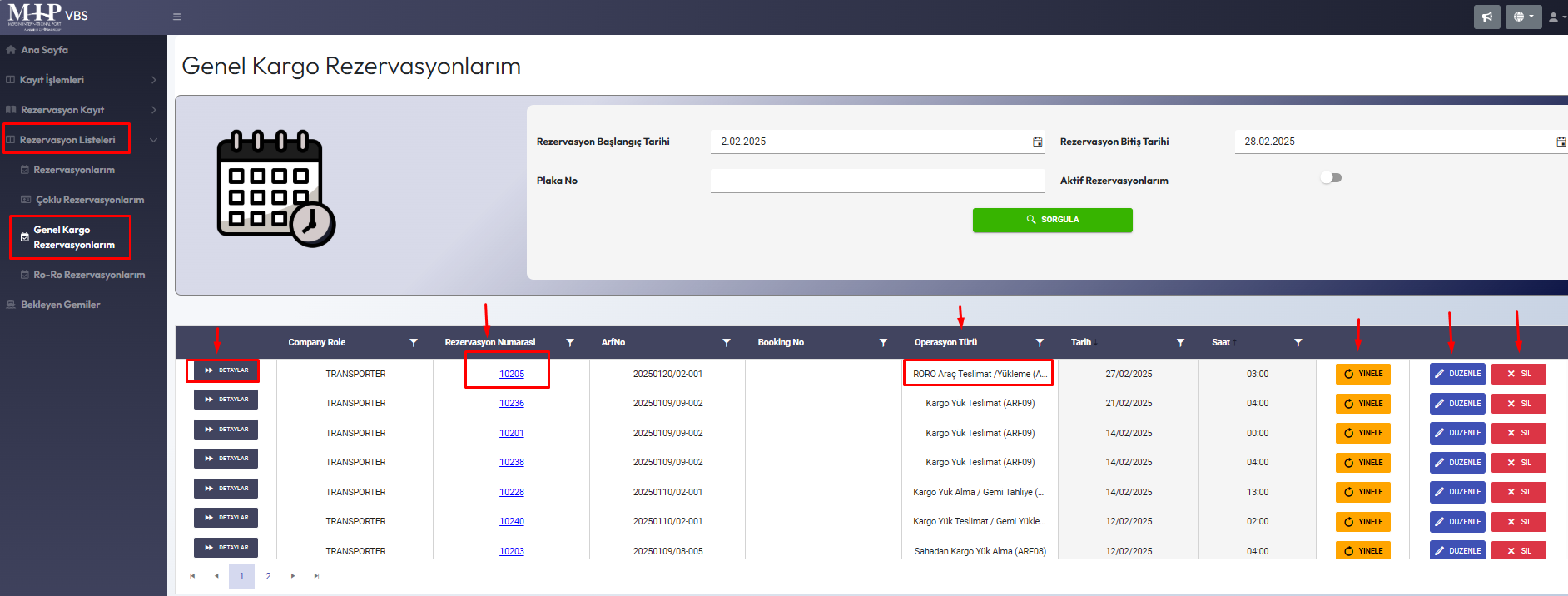Image resolution: width=1568 pixels, height=596 pixels.
Task: Open the announcements megaphone icon
Action: (x=1486, y=17)
